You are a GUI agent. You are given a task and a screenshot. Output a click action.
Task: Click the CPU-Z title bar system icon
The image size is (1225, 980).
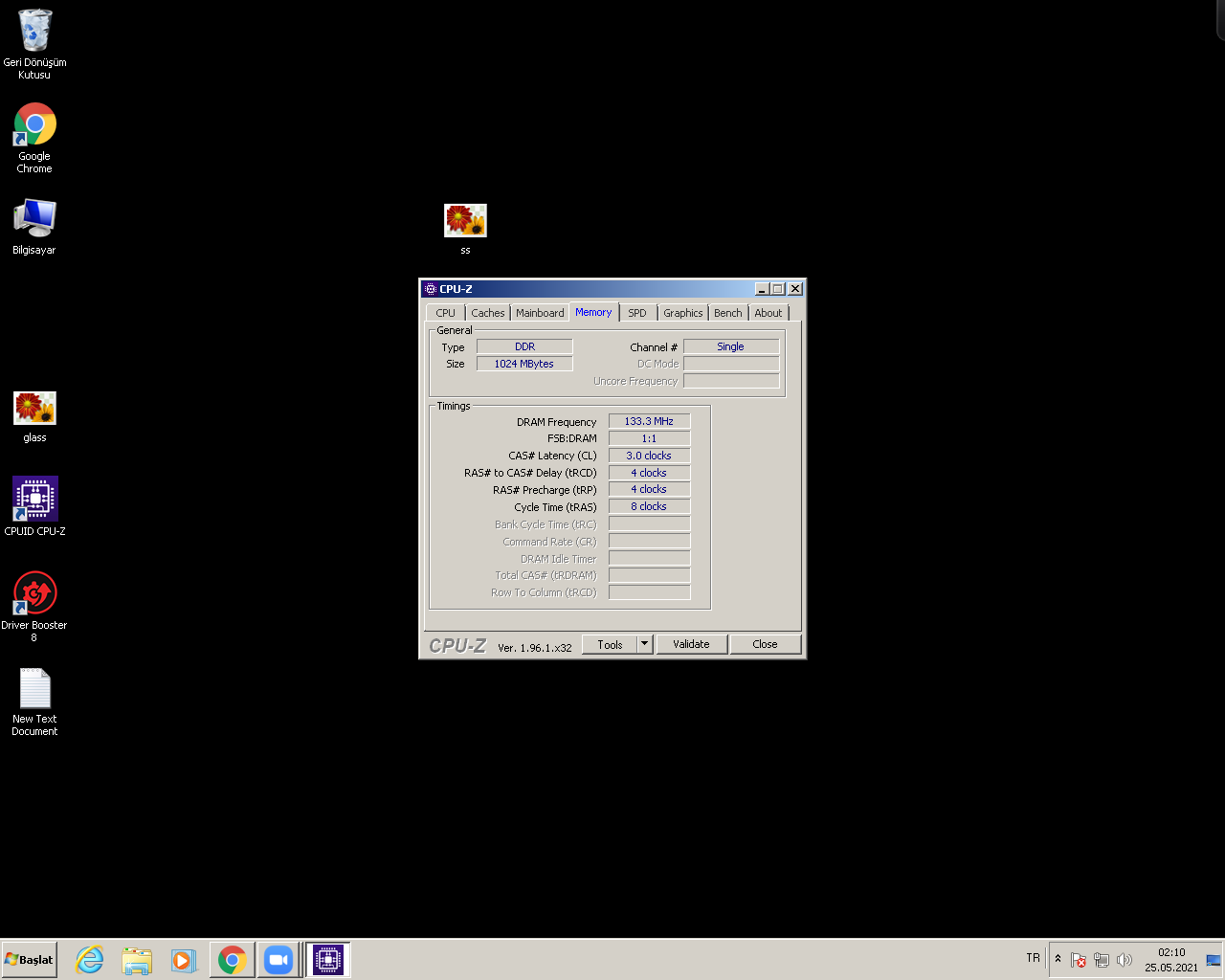(431, 289)
